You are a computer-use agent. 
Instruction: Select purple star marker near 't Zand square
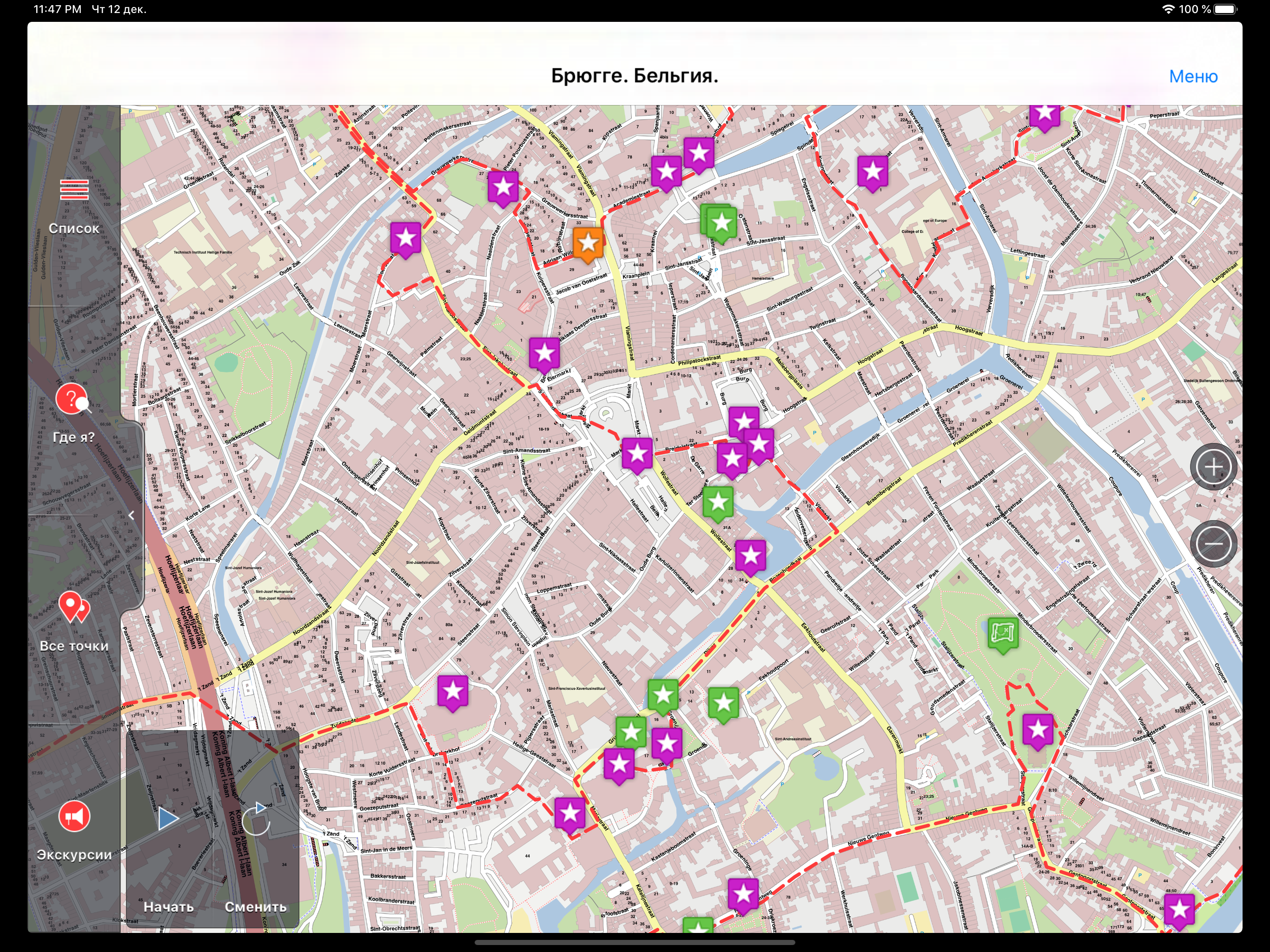[452, 693]
